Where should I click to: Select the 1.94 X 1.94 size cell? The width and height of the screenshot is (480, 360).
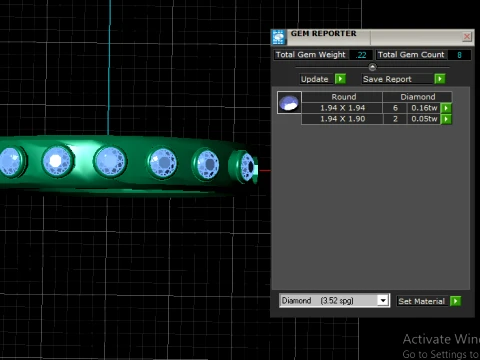342,108
